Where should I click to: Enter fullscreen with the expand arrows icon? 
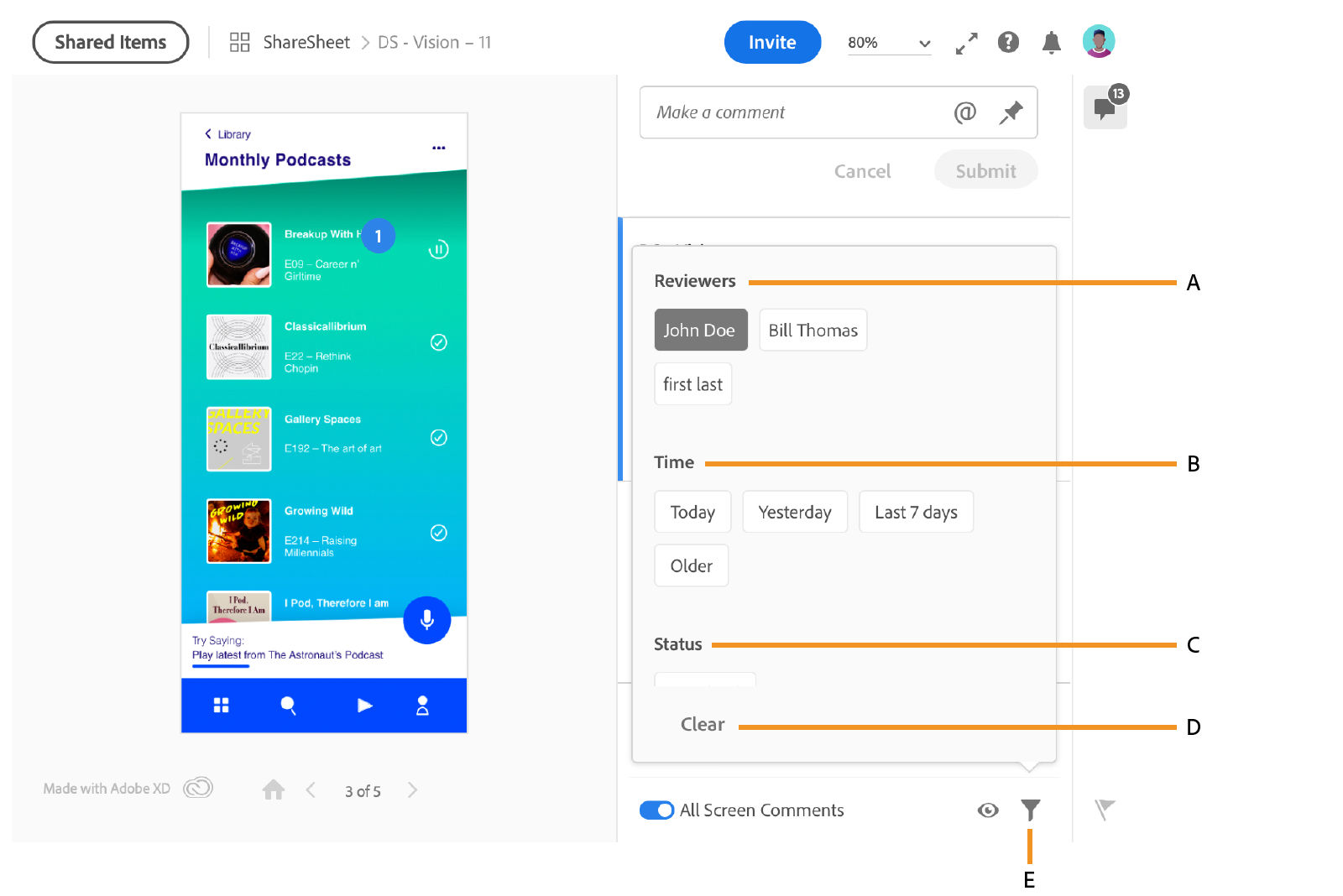coord(967,43)
